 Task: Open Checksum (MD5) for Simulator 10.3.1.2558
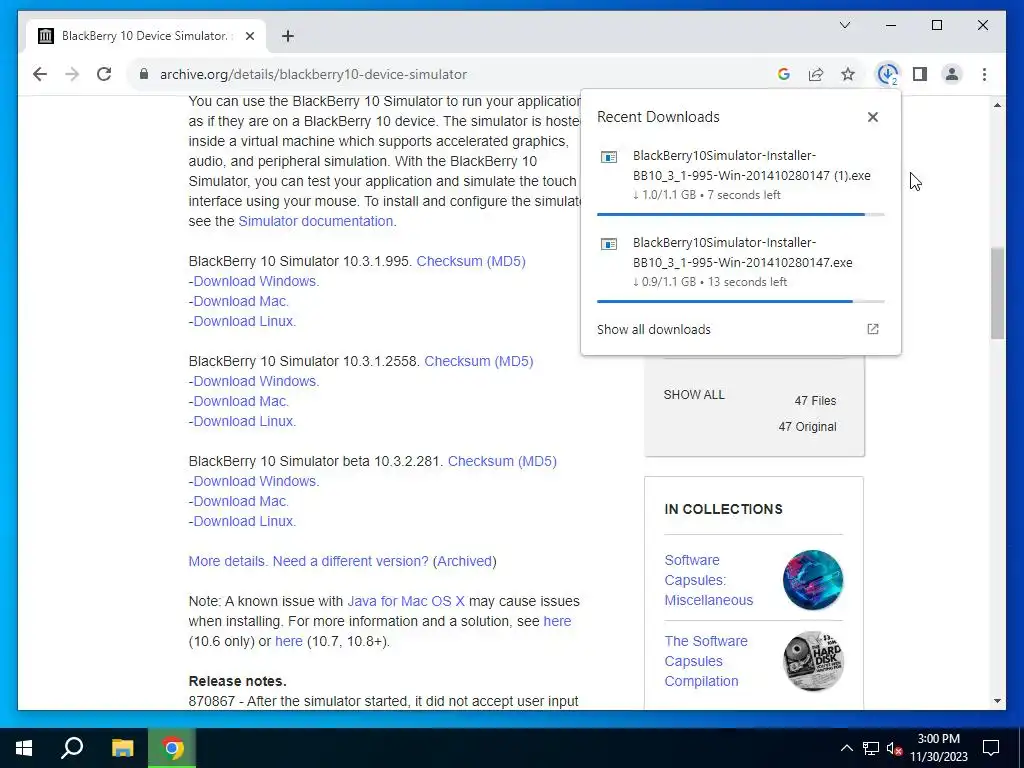479,361
